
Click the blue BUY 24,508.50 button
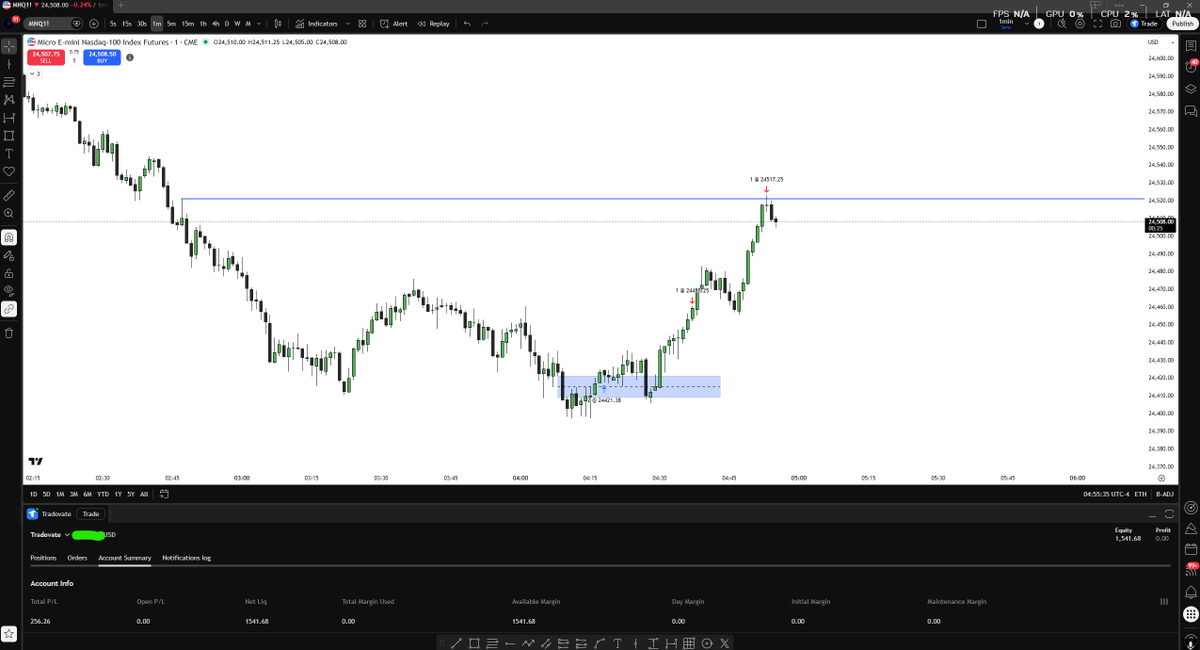click(102, 57)
